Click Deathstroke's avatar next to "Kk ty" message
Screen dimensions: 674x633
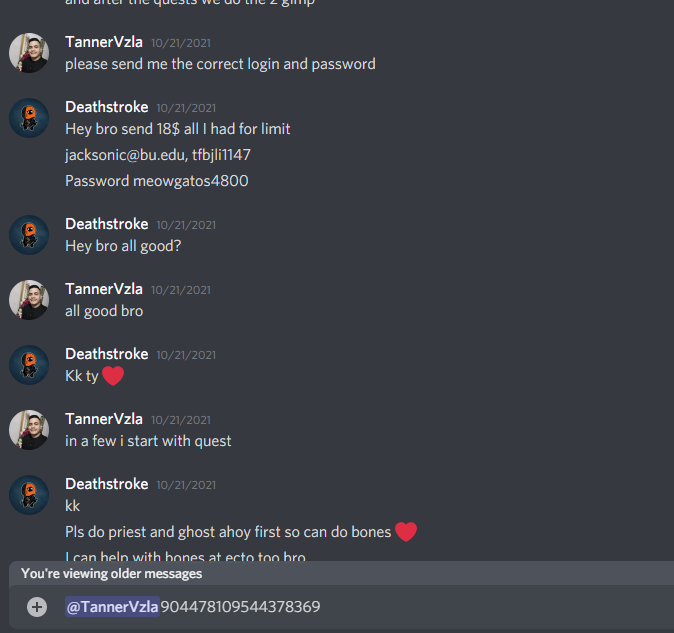(x=29, y=365)
